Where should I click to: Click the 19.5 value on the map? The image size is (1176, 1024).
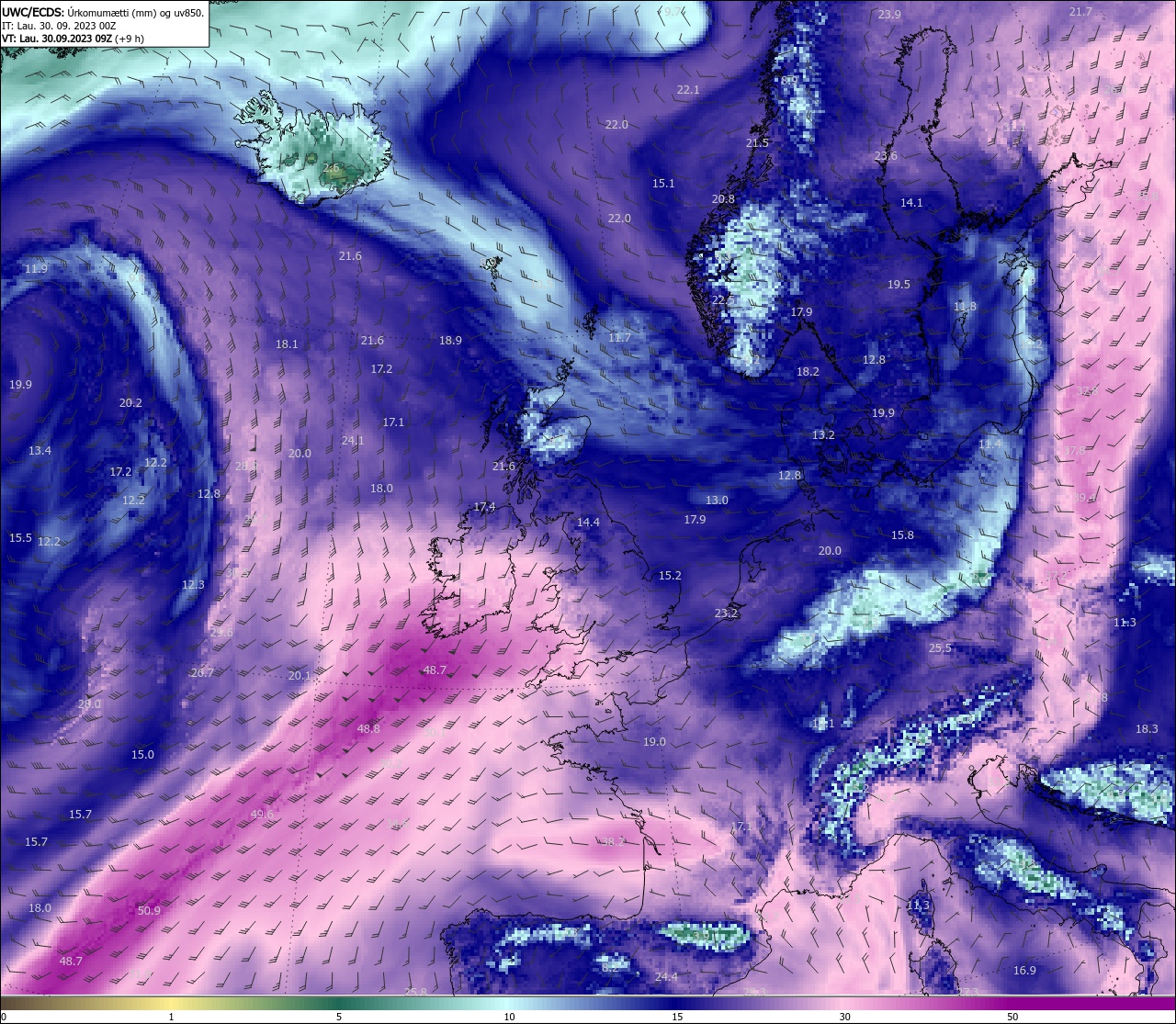(x=899, y=285)
